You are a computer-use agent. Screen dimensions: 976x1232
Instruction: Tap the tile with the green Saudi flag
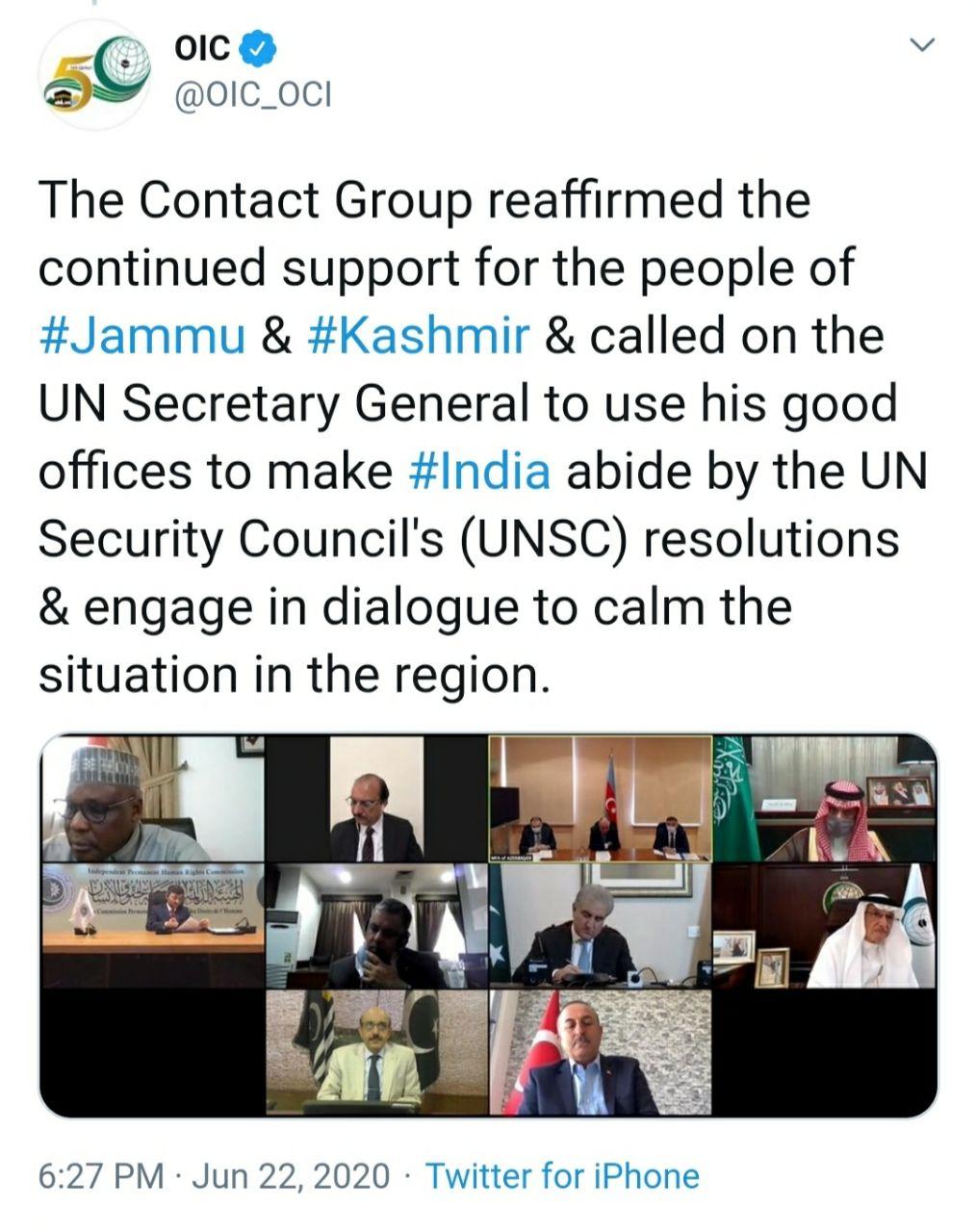(x=824, y=799)
